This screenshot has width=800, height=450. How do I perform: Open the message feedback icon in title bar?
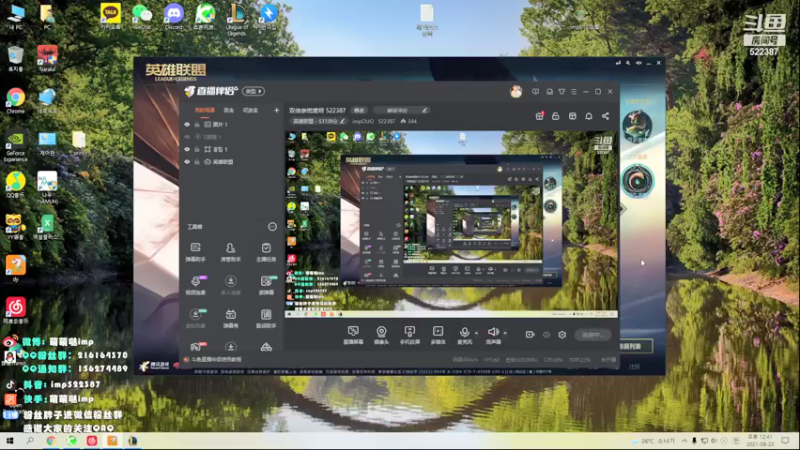535,92
